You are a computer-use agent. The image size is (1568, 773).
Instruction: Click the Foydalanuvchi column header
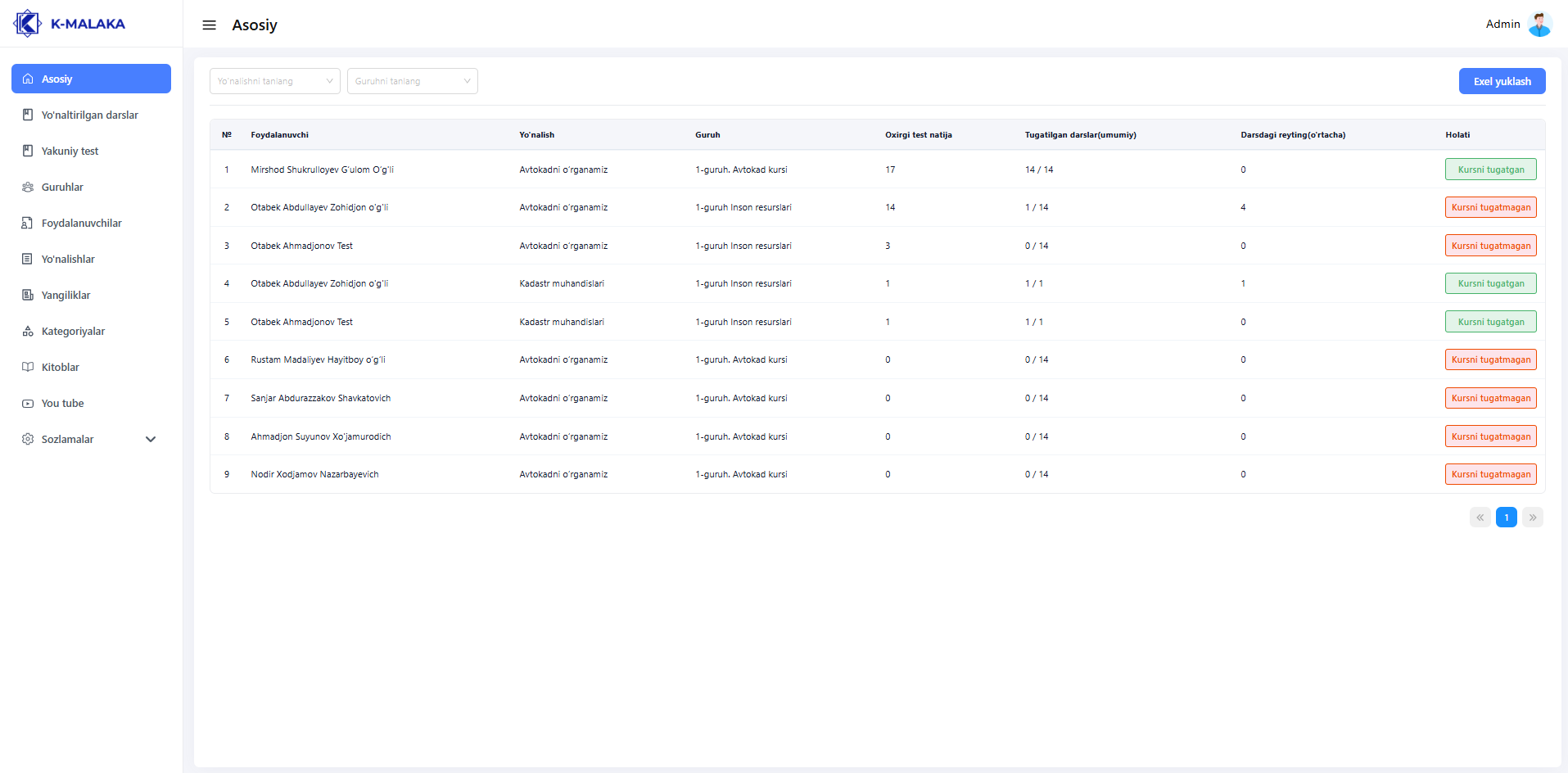point(280,135)
